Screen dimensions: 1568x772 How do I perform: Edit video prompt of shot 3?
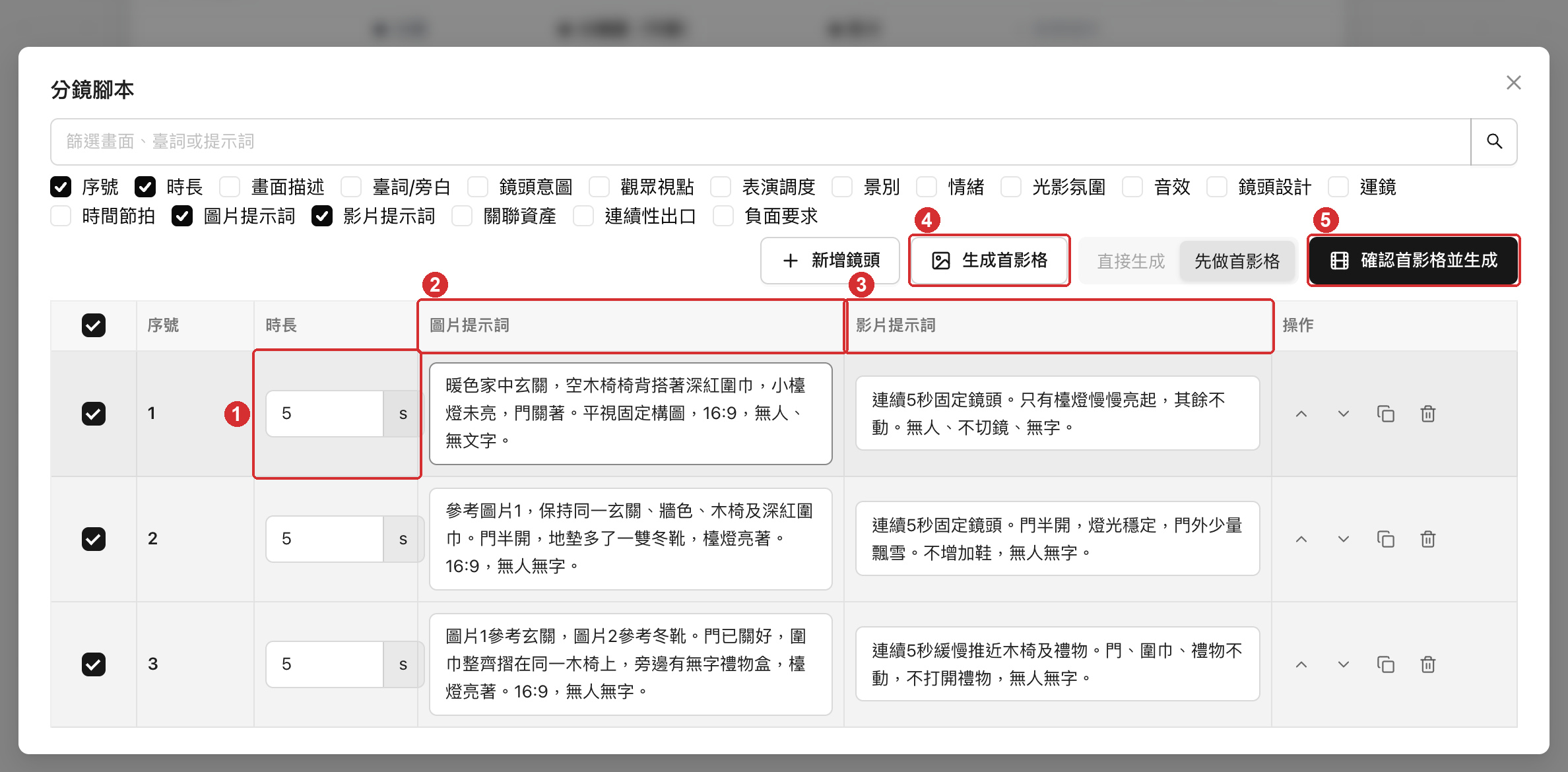pos(1057,664)
